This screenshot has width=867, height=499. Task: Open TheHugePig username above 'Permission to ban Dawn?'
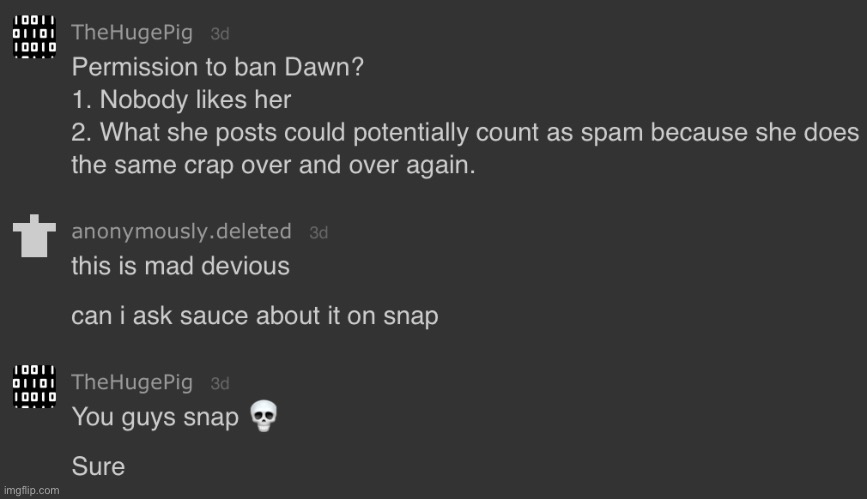[x=132, y=33]
